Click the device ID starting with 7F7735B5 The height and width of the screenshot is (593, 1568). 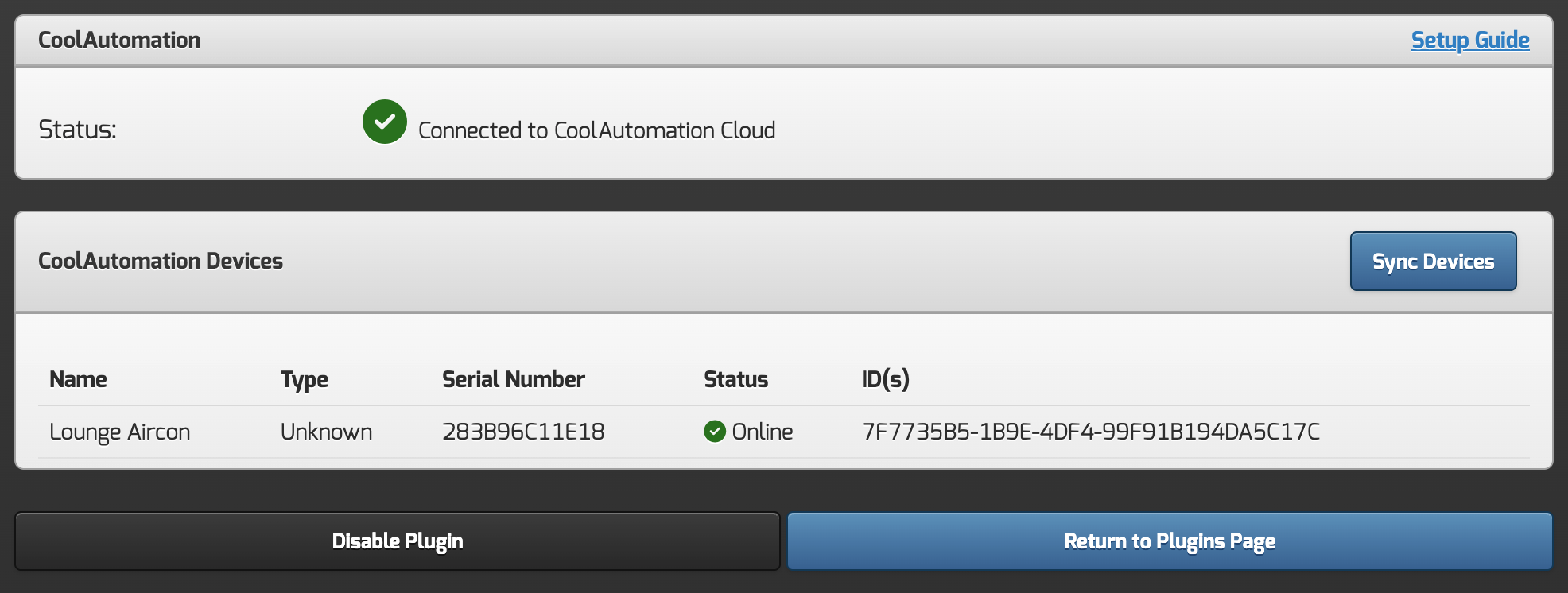pyautogui.click(x=1090, y=432)
